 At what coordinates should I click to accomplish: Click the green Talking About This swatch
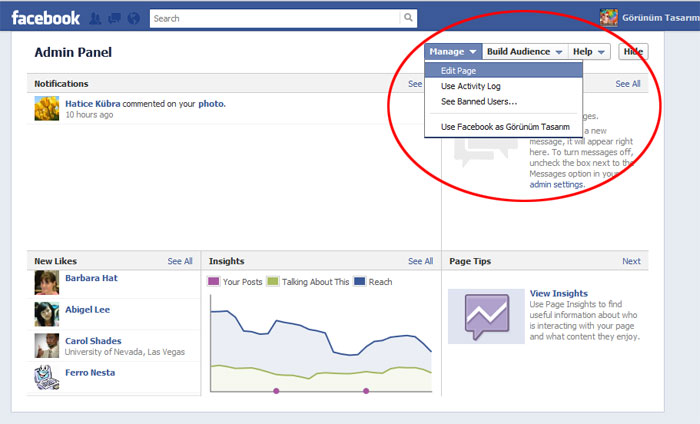point(272,281)
